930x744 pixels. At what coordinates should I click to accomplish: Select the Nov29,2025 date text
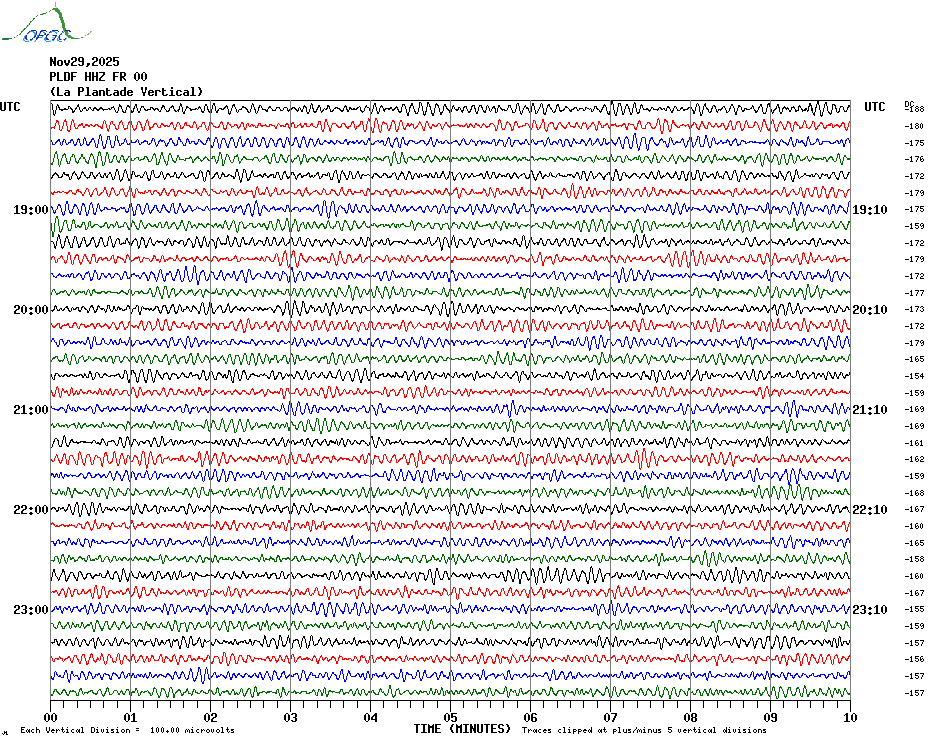(x=84, y=62)
